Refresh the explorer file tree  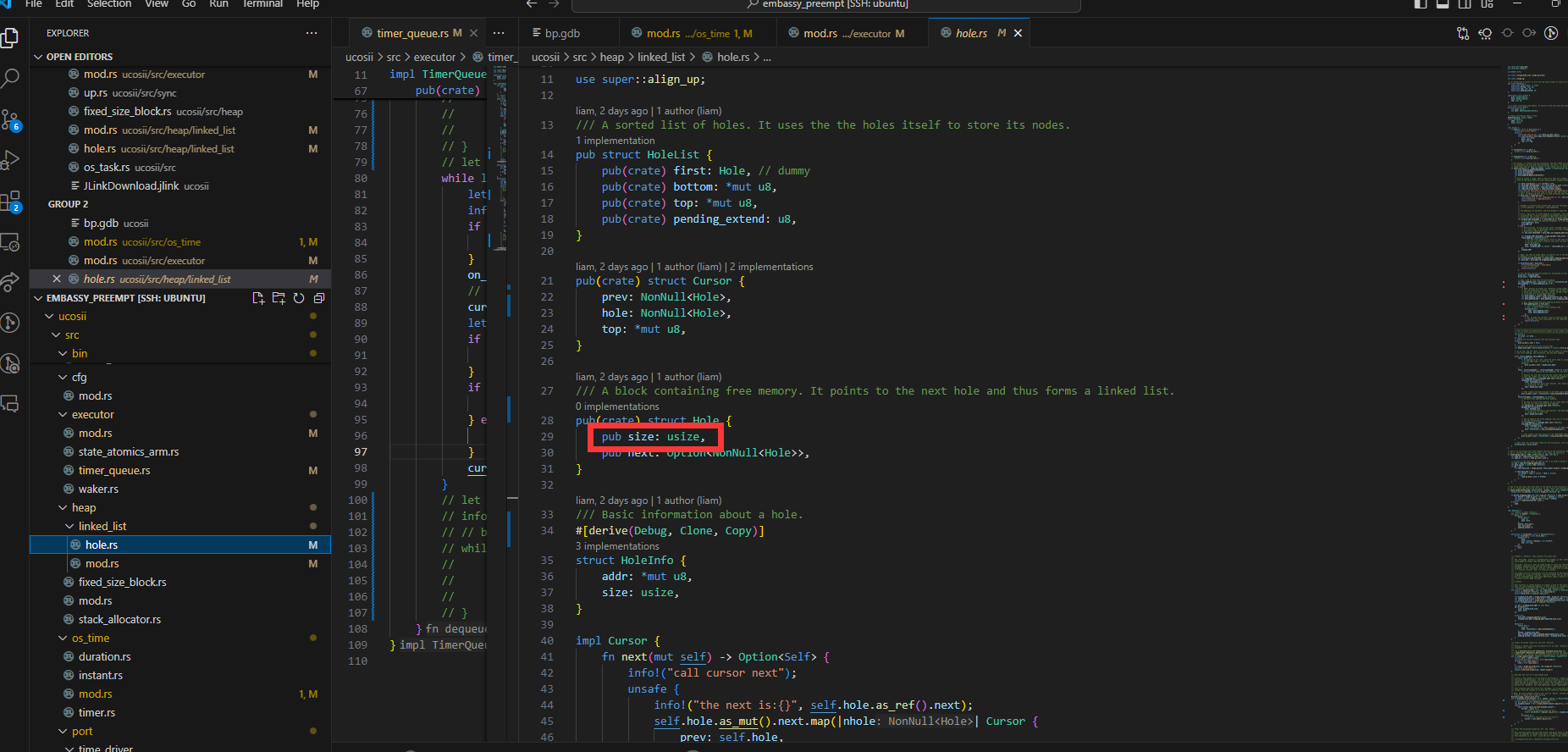tap(299, 298)
